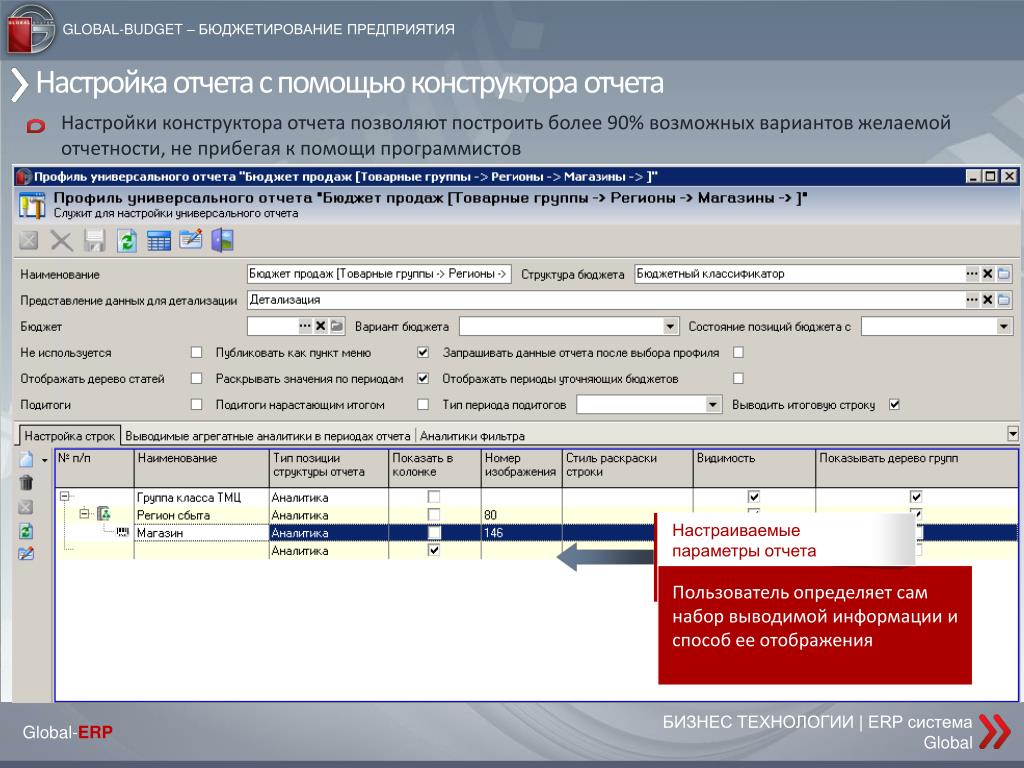This screenshot has width=1024, height=768.
Task: Click cell with value 80 in Регион сбыта row
Action: click(x=521, y=515)
